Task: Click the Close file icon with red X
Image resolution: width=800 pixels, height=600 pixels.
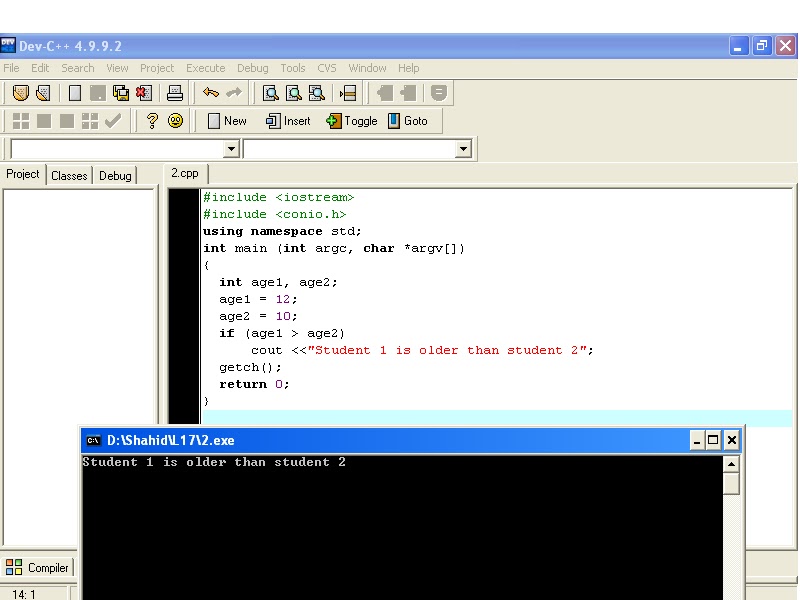Action: (x=144, y=93)
